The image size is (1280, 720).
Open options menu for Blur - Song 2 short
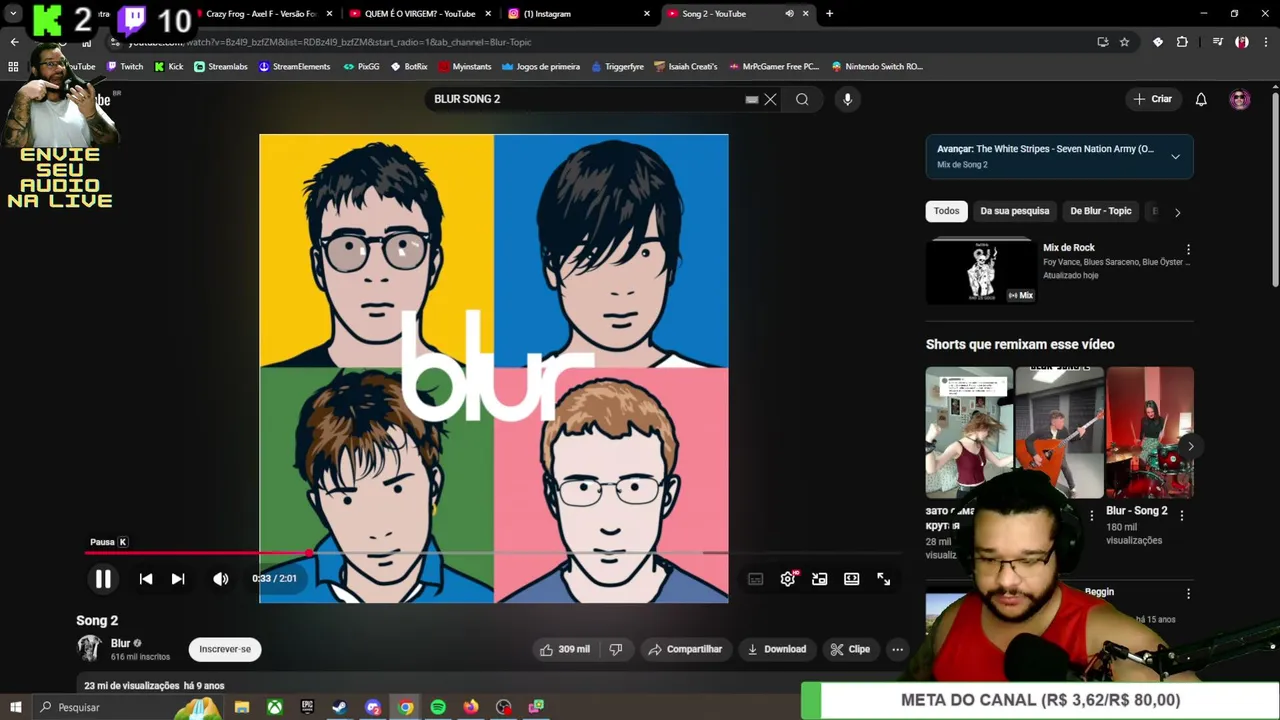click(x=1182, y=516)
